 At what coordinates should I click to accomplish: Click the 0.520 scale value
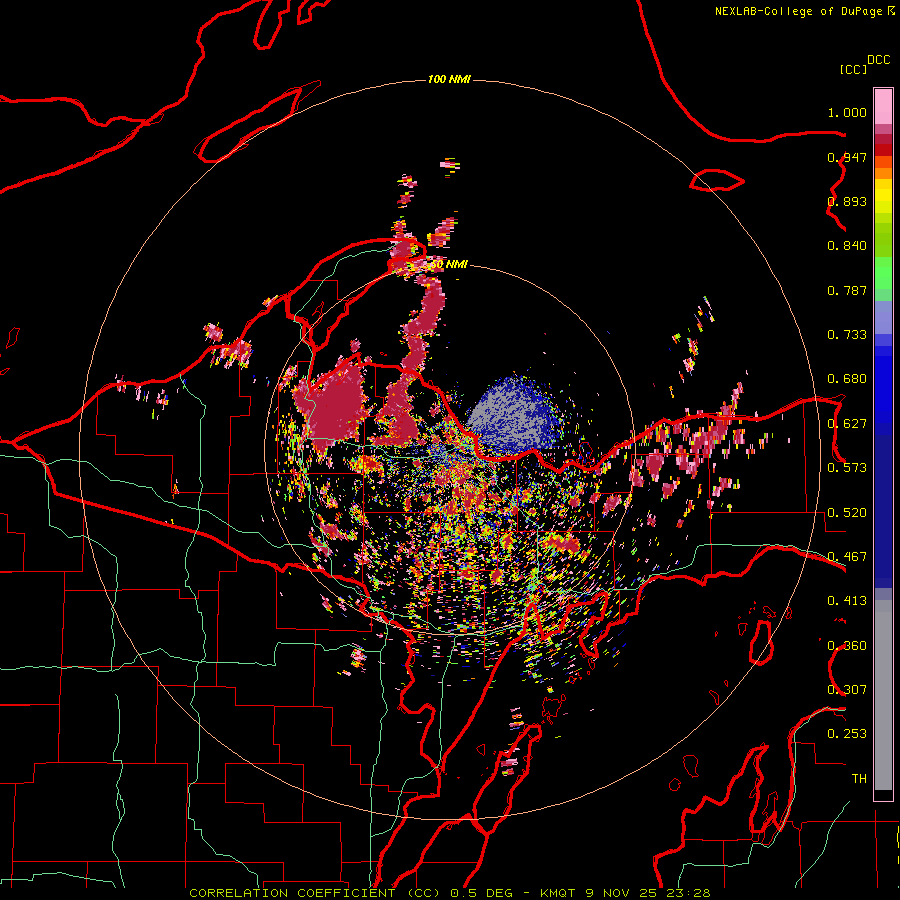click(847, 513)
